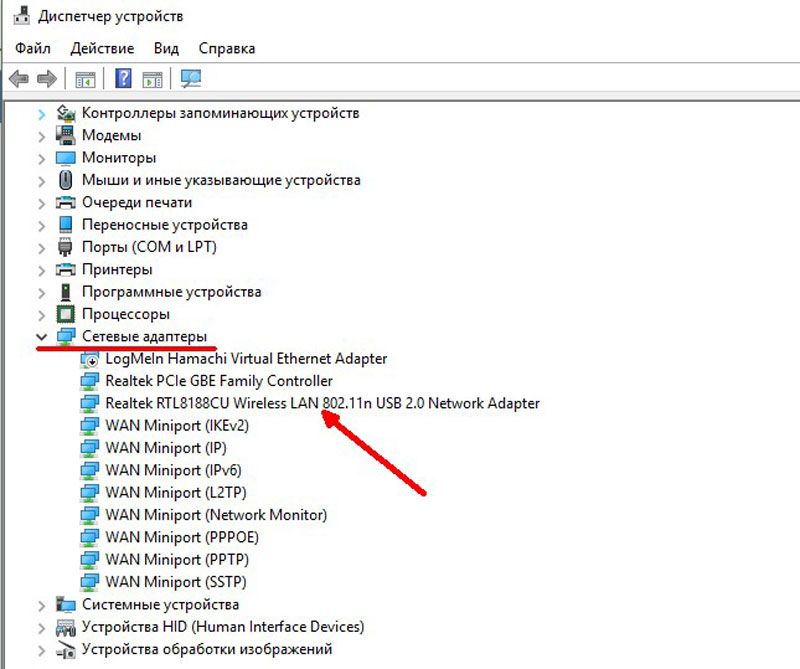This screenshot has width=800, height=669.
Task: Click the RTL8188CU wireless adapter icon
Action: pos(89,404)
